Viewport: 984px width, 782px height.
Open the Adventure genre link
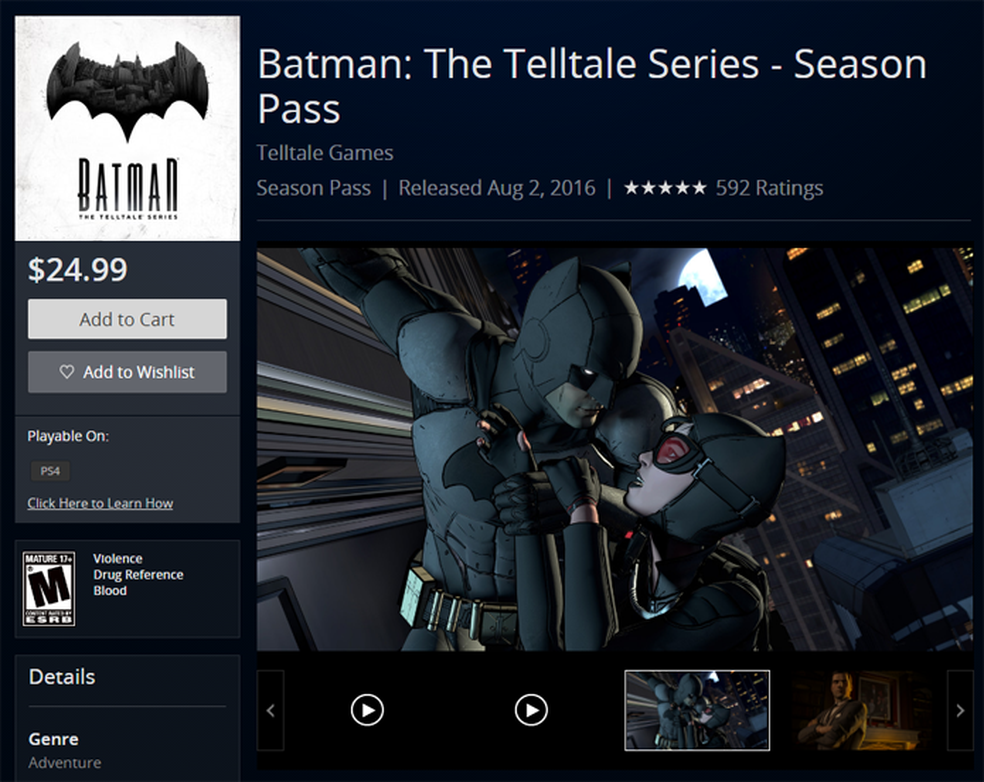click(64, 762)
